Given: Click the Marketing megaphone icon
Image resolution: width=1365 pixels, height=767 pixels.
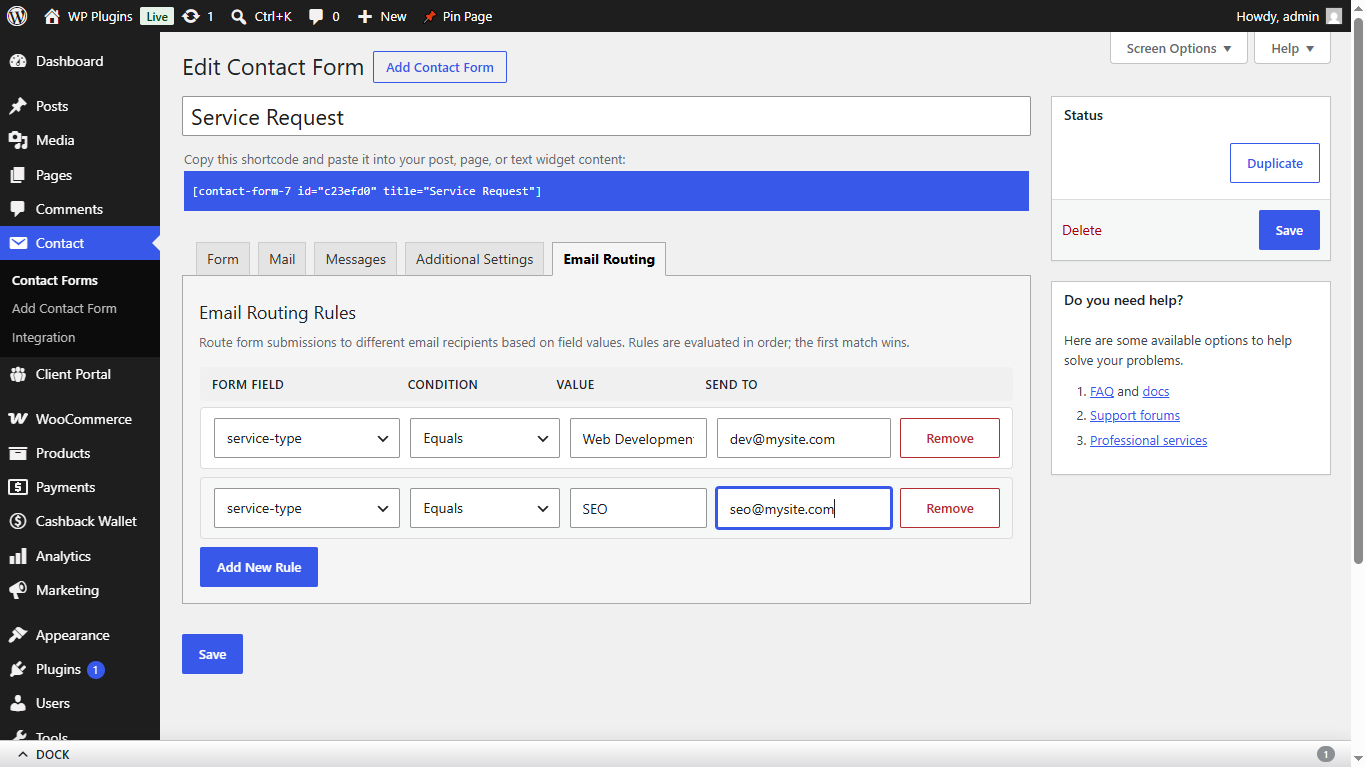Looking at the screenshot, I should 18,590.
